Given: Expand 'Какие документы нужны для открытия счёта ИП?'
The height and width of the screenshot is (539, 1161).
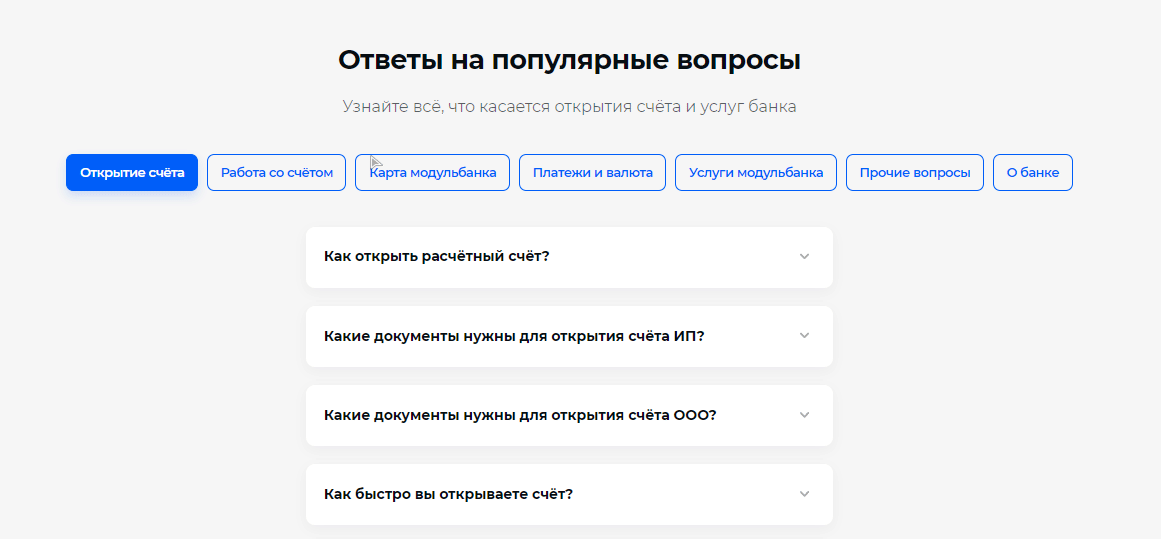Looking at the screenshot, I should pyautogui.click(x=514, y=336).
